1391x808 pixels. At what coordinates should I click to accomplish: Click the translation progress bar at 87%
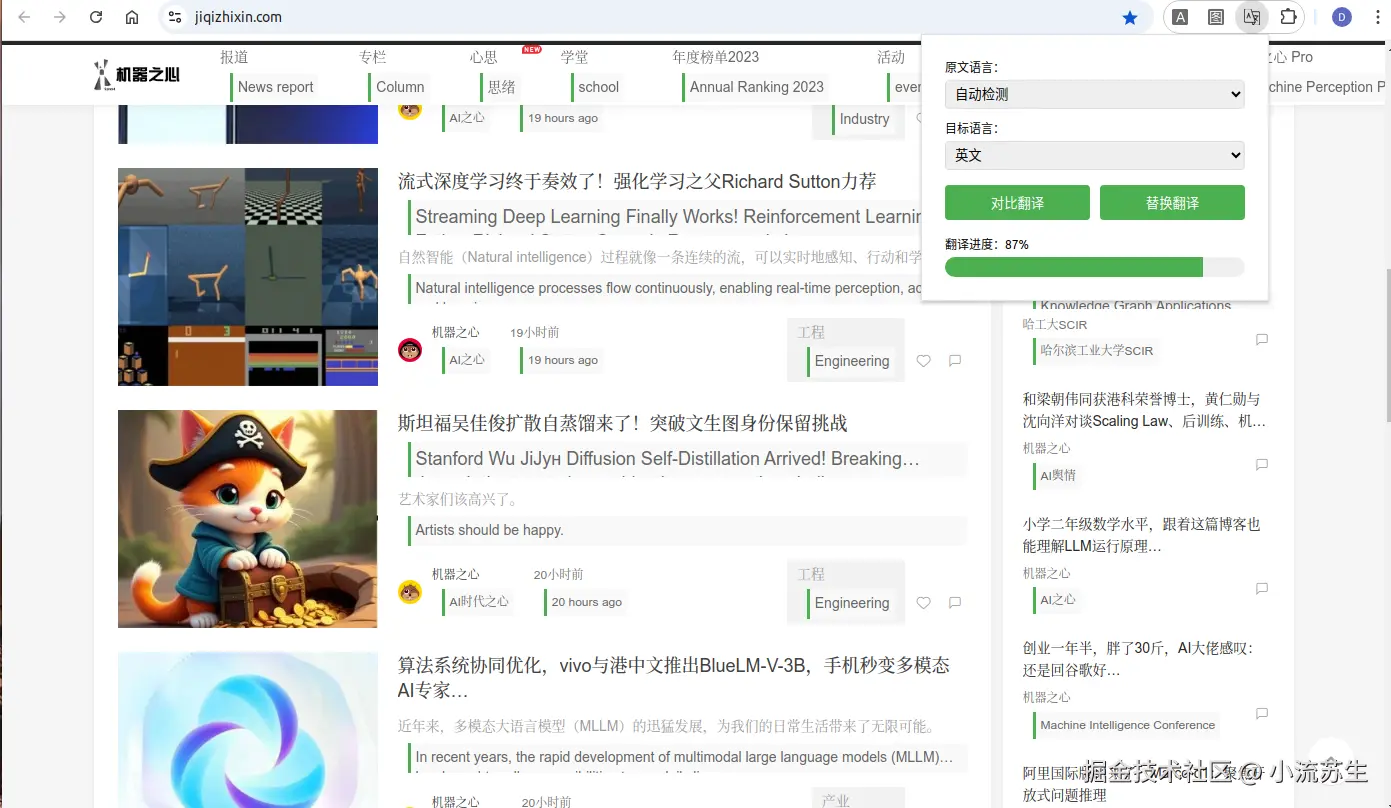click(1094, 266)
